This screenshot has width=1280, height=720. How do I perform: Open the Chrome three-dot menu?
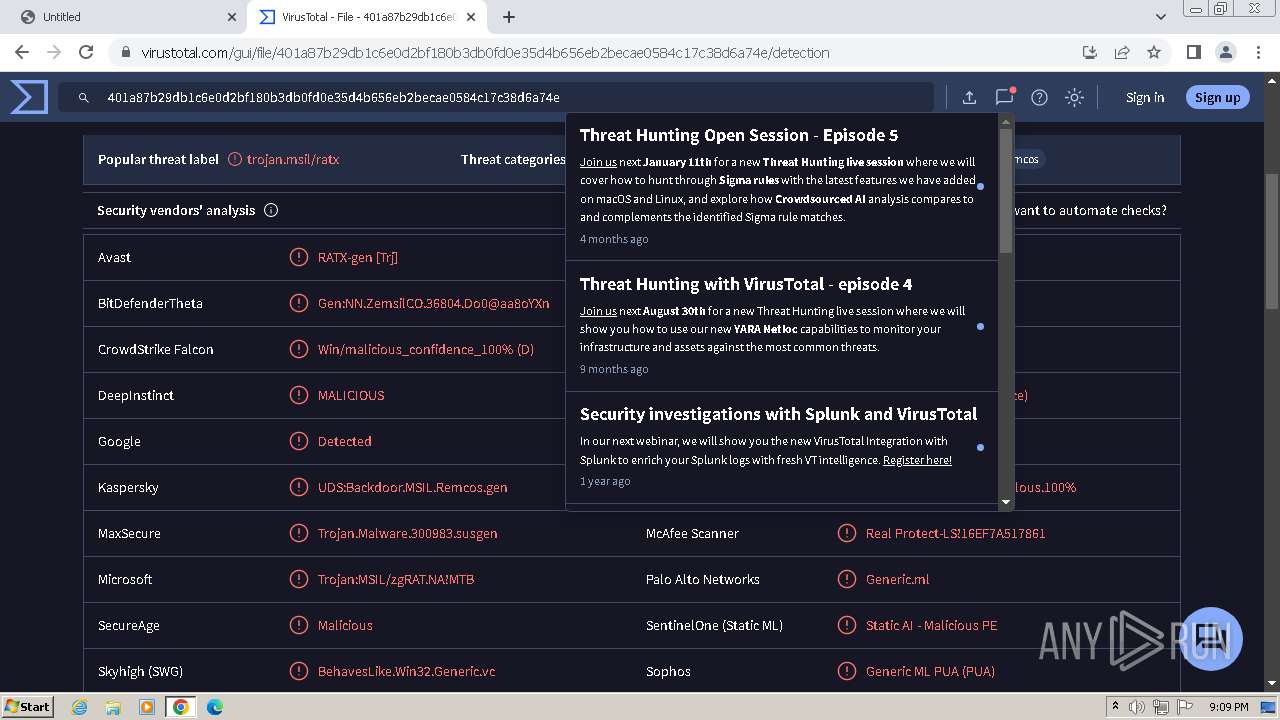tap(1258, 52)
